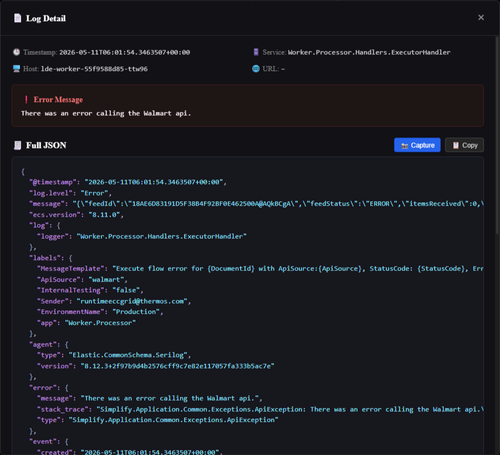
Task: Click the Service icon beside Worker.Processor
Action: (256, 52)
